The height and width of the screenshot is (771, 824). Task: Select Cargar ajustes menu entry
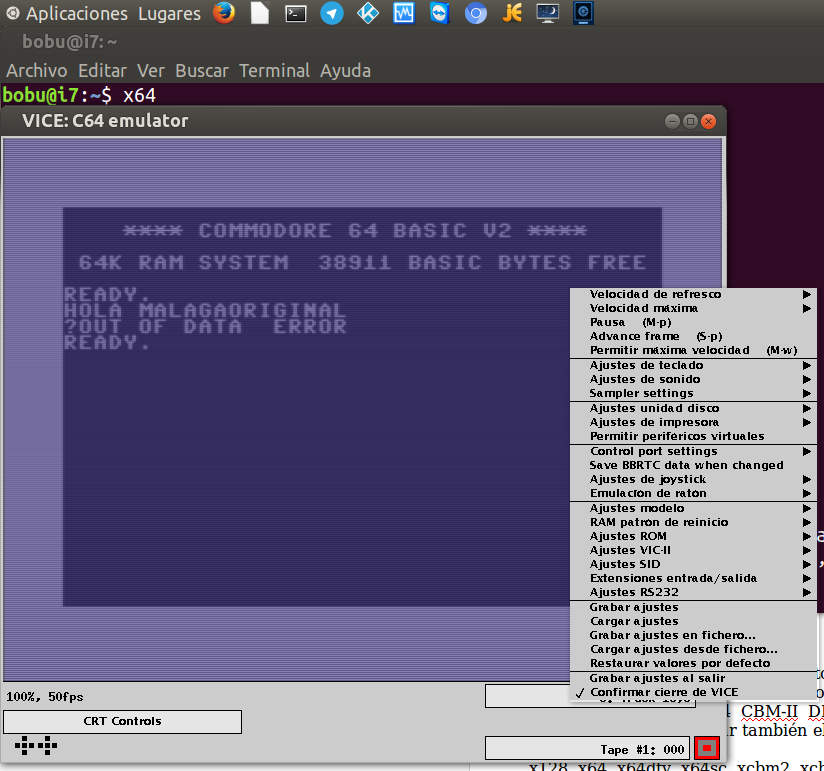point(693,621)
